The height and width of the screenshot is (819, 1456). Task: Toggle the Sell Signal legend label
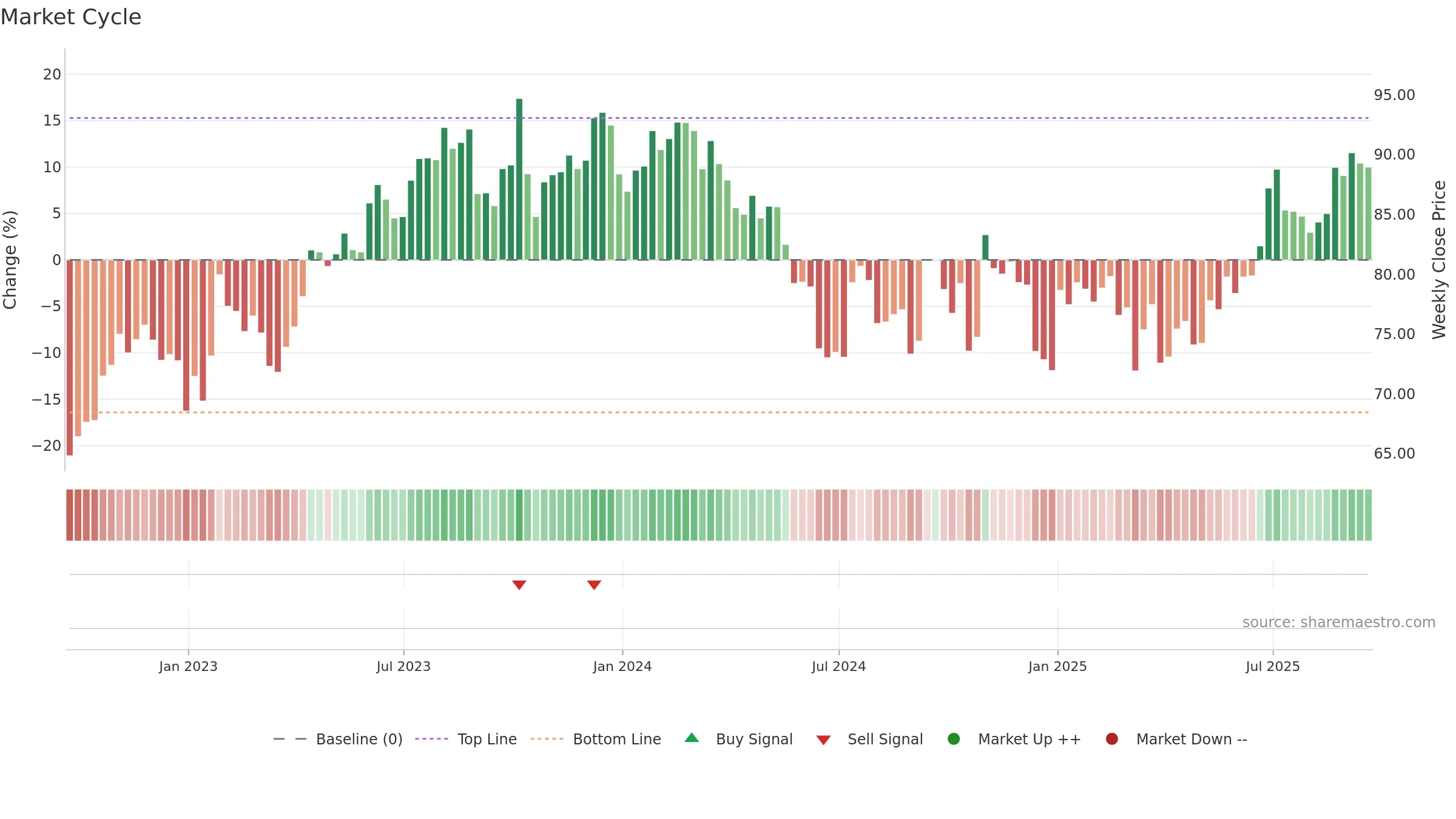885,739
